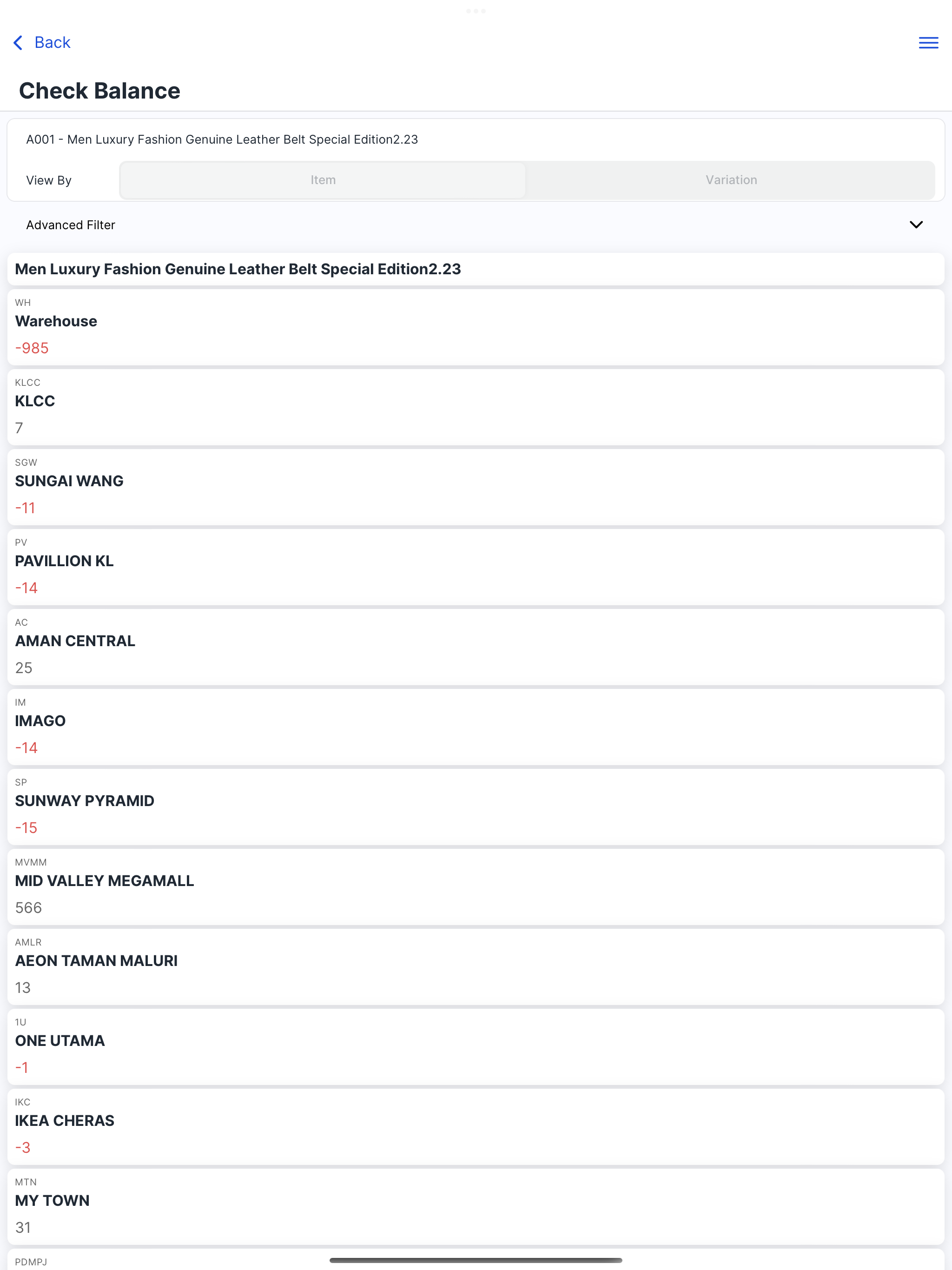Select the Check Balance page title
The width and height of the screenshot is (952, 1270).
(99, 91)
